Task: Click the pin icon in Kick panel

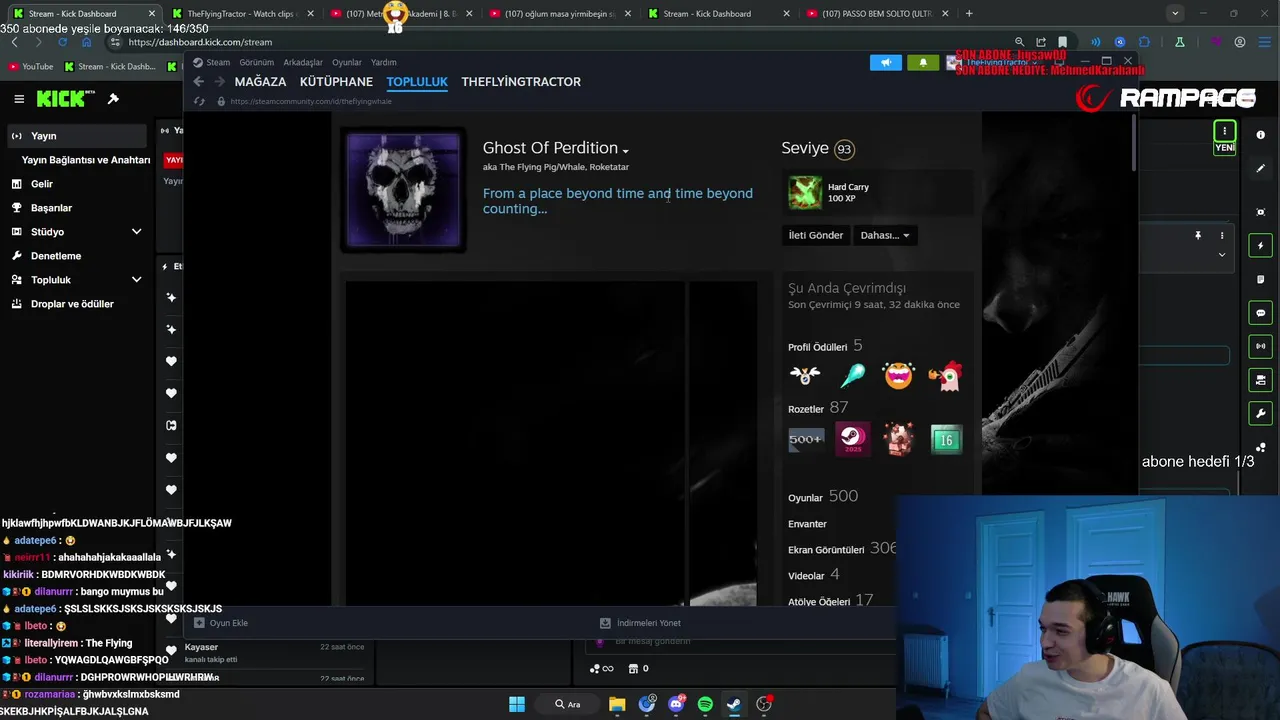Action: coord(1197,236)
